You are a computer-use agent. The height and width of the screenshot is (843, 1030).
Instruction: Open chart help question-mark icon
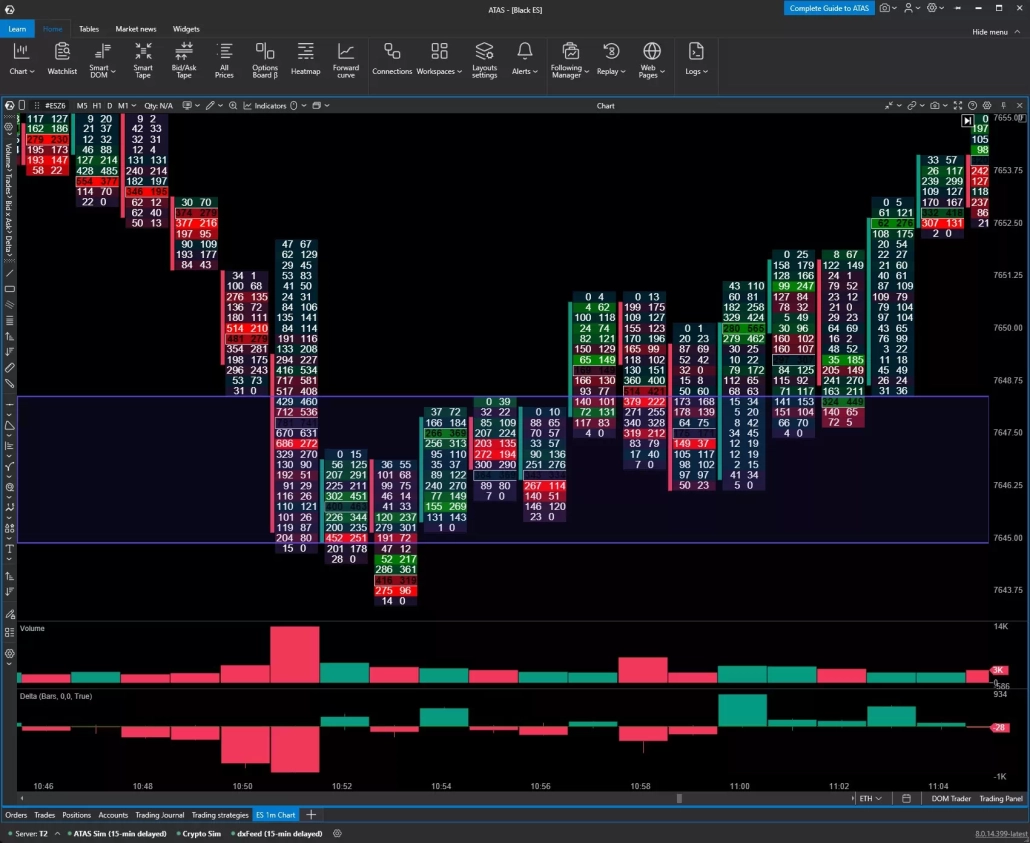[972, 105]
